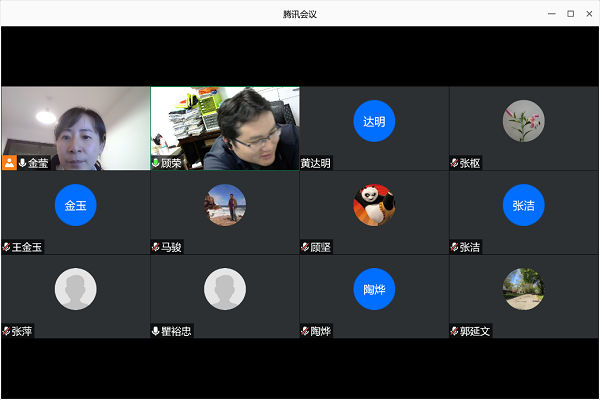
Task: Click muted microphone icon beside 王金玉
Action: click(x=7, y=247)
